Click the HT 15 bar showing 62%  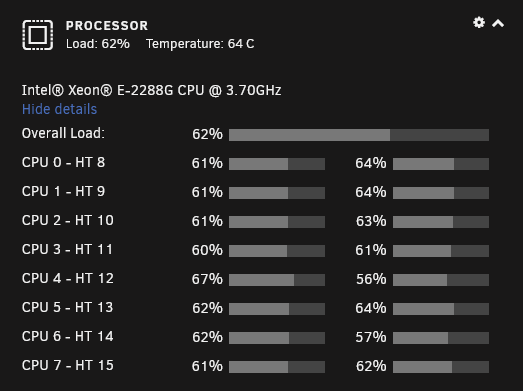(x=441, y=367)
